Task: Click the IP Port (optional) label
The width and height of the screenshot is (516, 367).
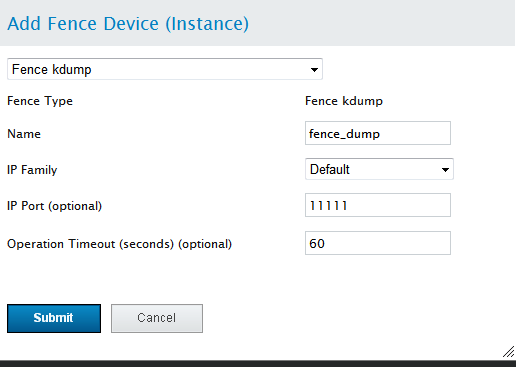Action: pyautogui.click(x=55, y=206)
